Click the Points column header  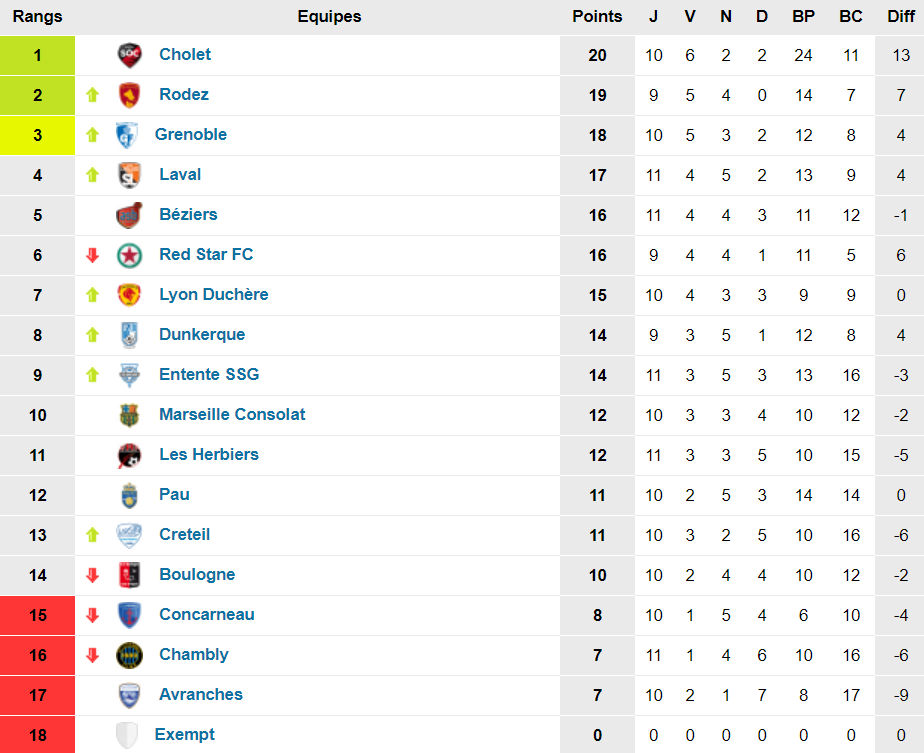click(x=597, y=16)
